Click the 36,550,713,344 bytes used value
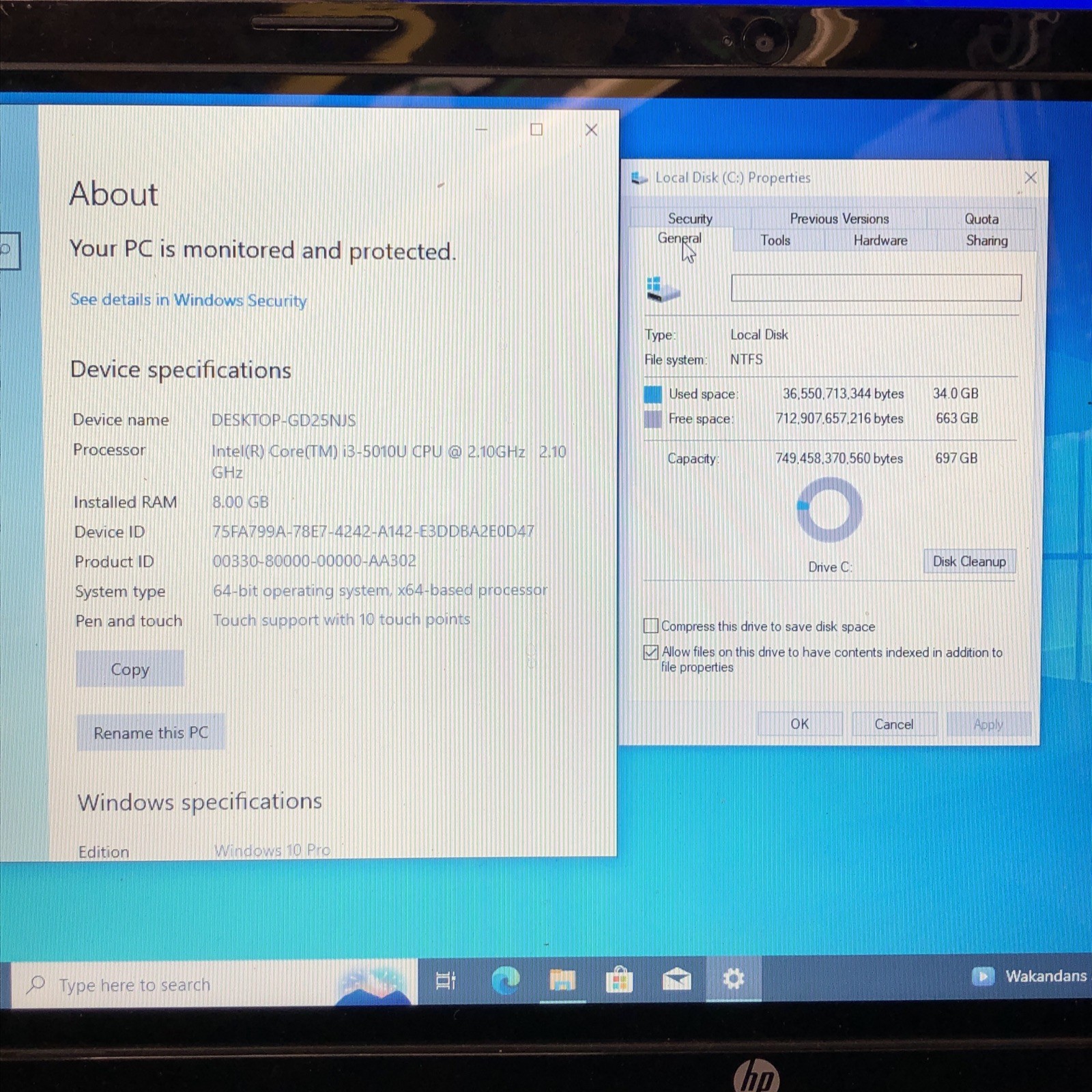The width and height of the screenshot is (1092, 1092). pos(843,394)
